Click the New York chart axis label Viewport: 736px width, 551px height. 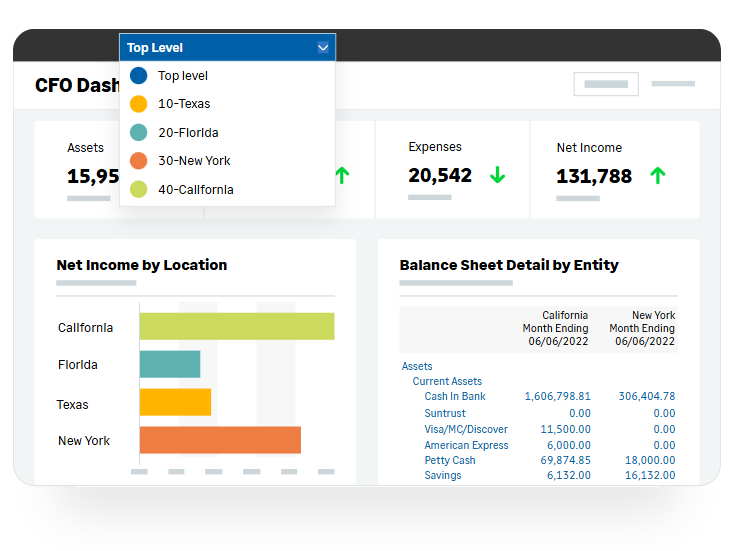[84, 441]
